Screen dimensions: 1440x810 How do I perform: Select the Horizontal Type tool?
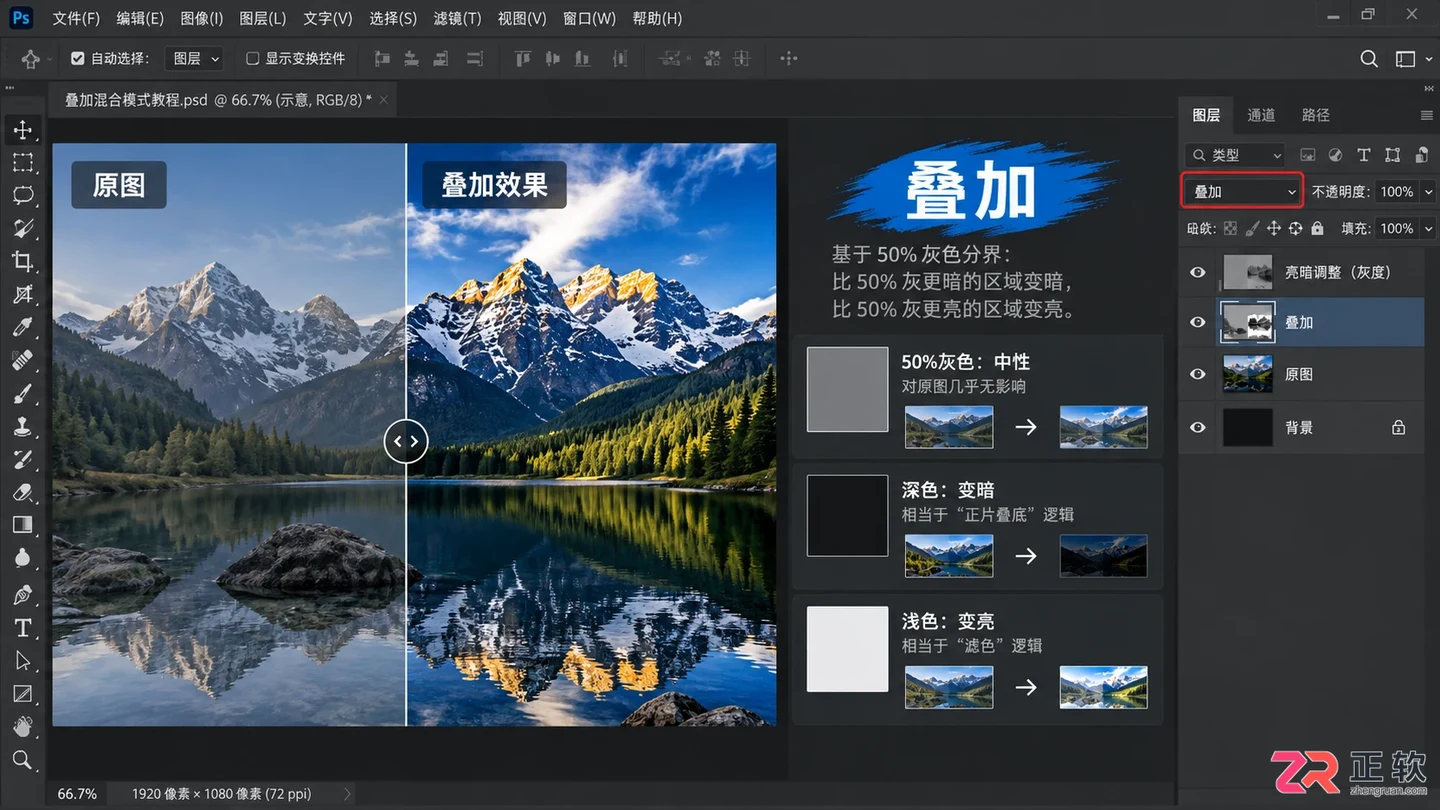(22, 628)
